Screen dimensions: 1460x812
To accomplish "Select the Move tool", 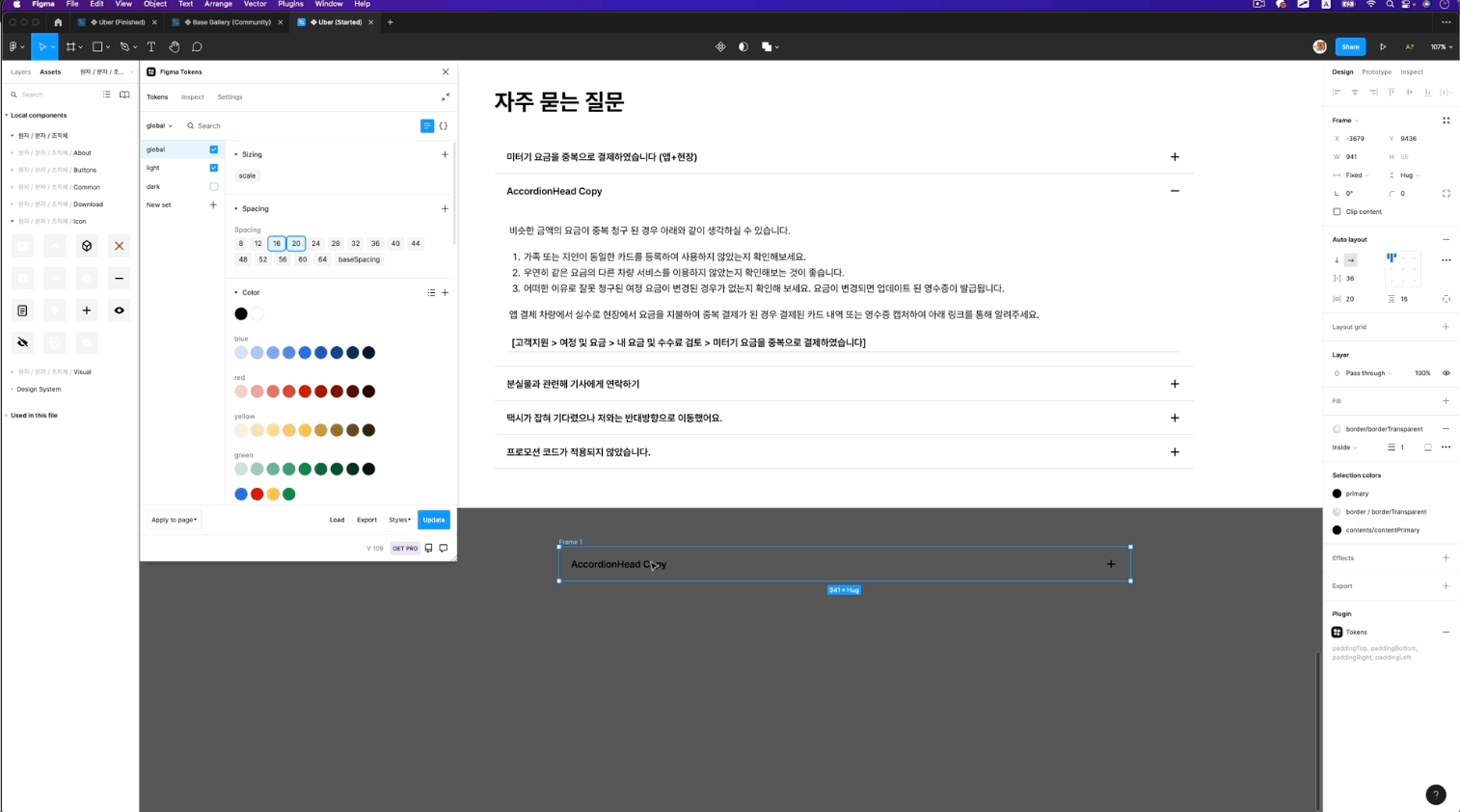I will [x=41, y=46].
